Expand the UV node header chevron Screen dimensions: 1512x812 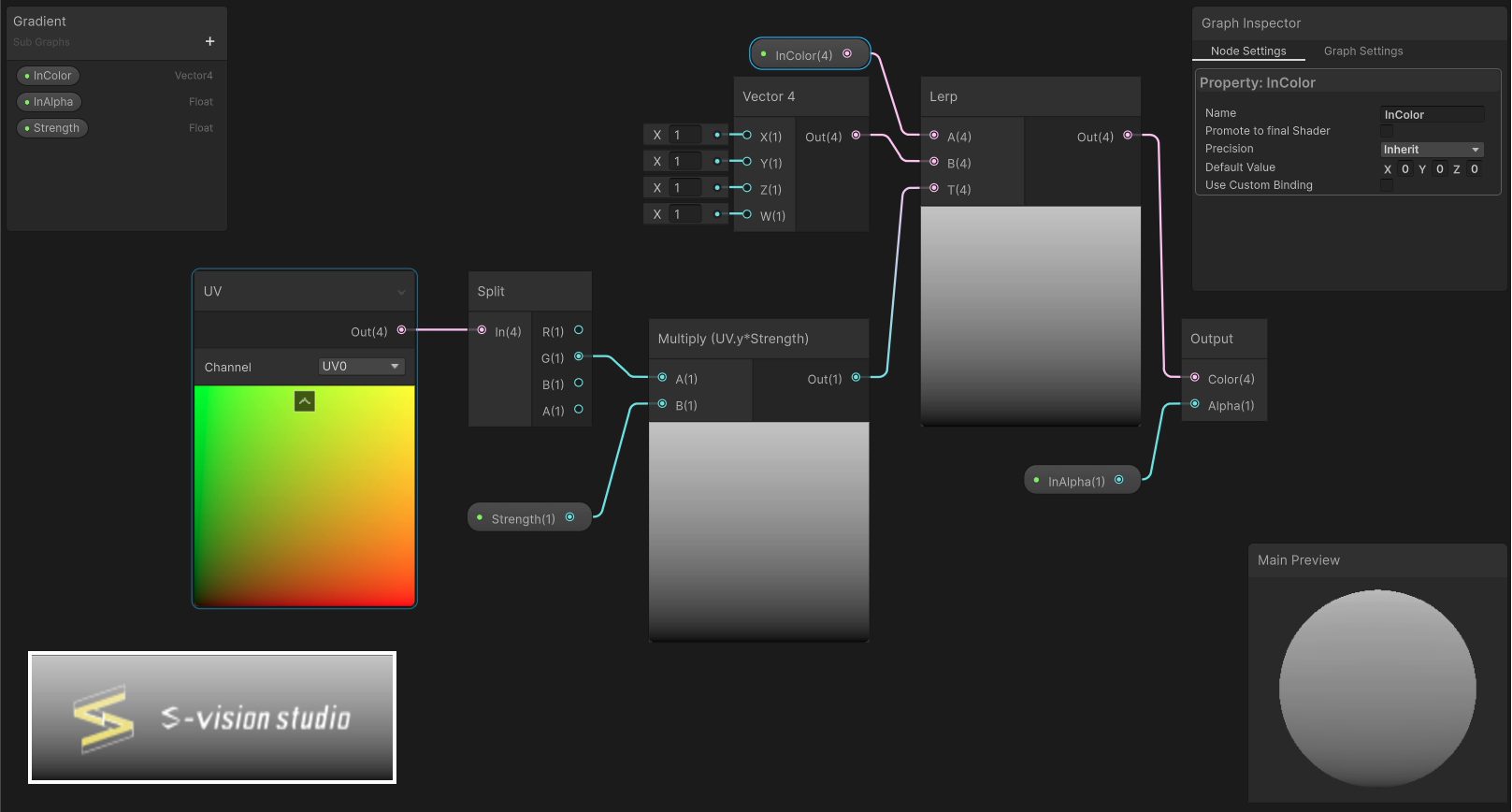coord(401,292)
